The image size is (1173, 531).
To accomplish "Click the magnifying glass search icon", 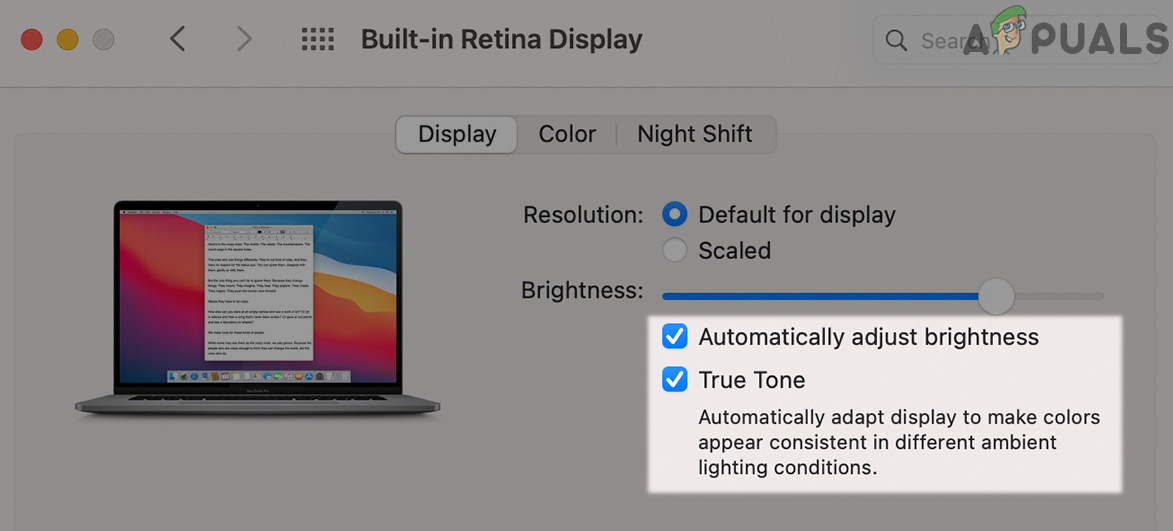I will (x=896, y=41).
